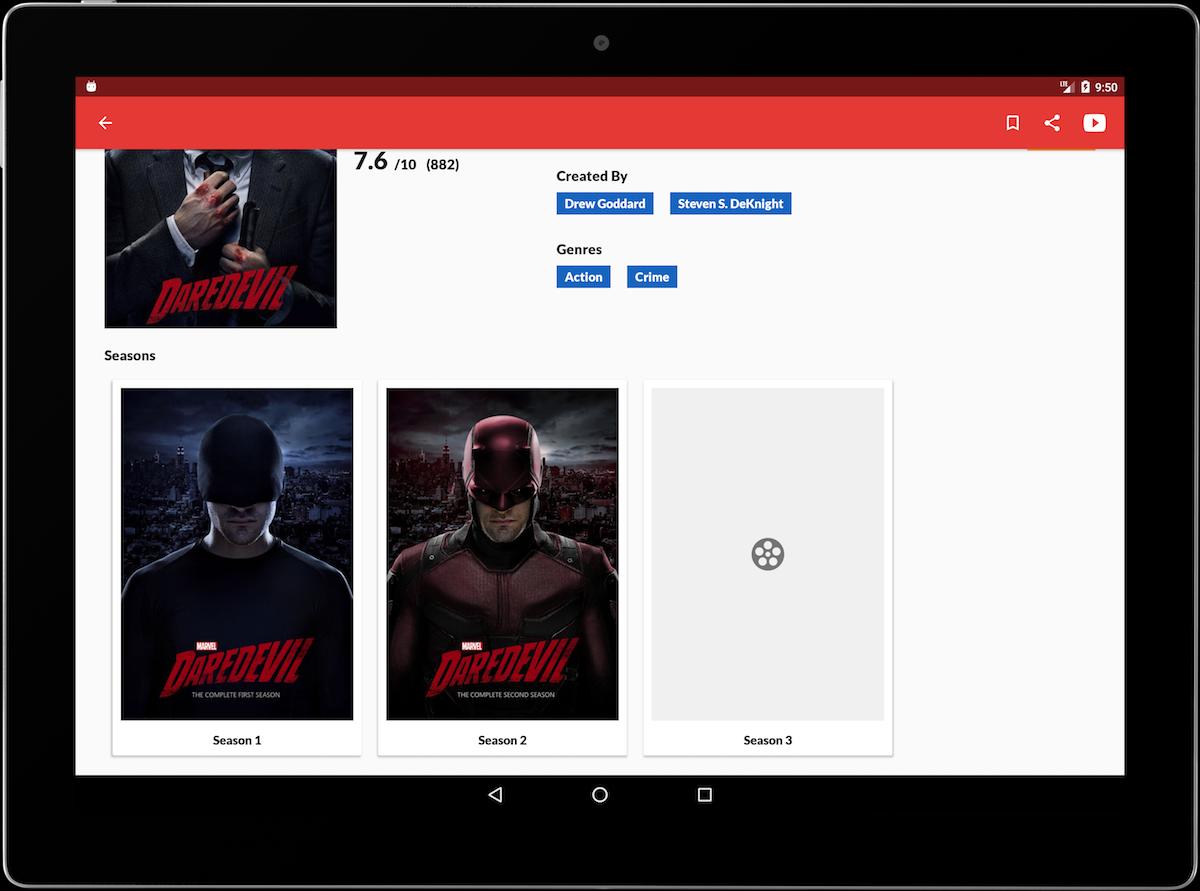Tap the Seasons section heading
Image resolution: width=1200 pixels, height=891 pixels.
point(130,356)
